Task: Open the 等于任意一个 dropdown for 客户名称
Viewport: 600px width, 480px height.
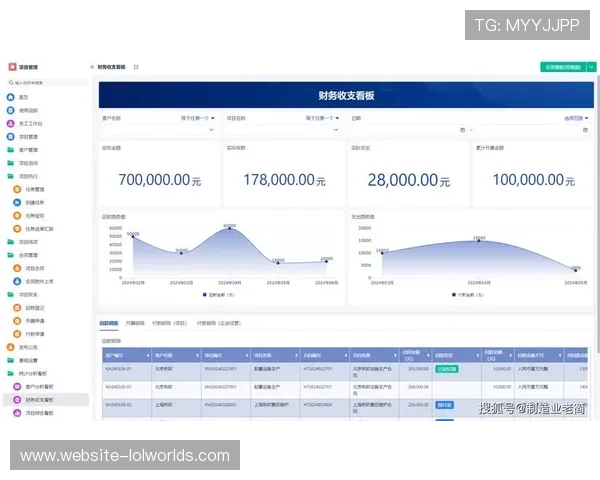Action: tap(197, 118)
